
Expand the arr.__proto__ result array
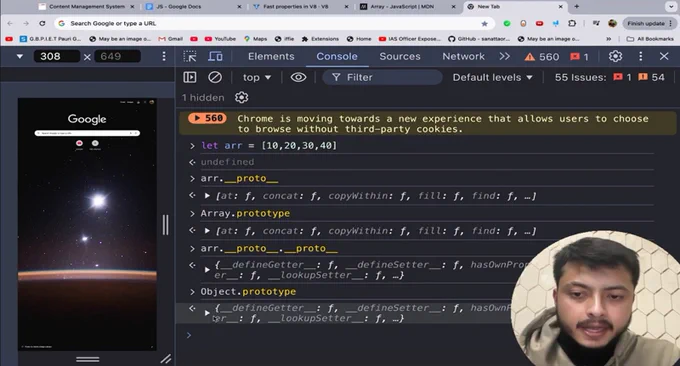click(207, 196)
